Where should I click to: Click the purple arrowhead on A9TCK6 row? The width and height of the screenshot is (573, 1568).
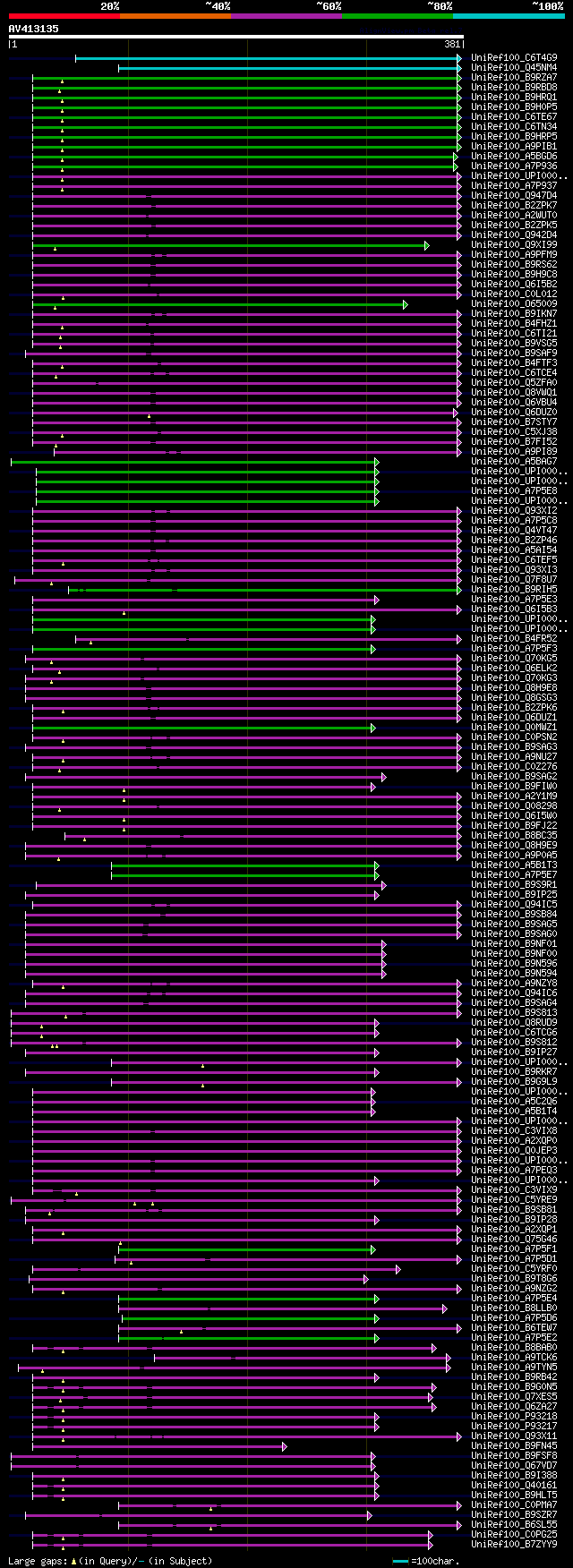[x=449, y=1358]
